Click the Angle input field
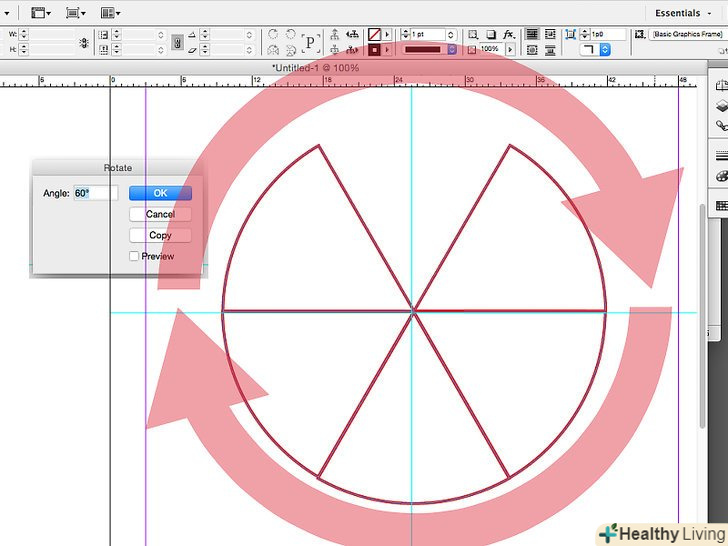Image resolution: width=728 pixels, height=546 pixels. 95,193
